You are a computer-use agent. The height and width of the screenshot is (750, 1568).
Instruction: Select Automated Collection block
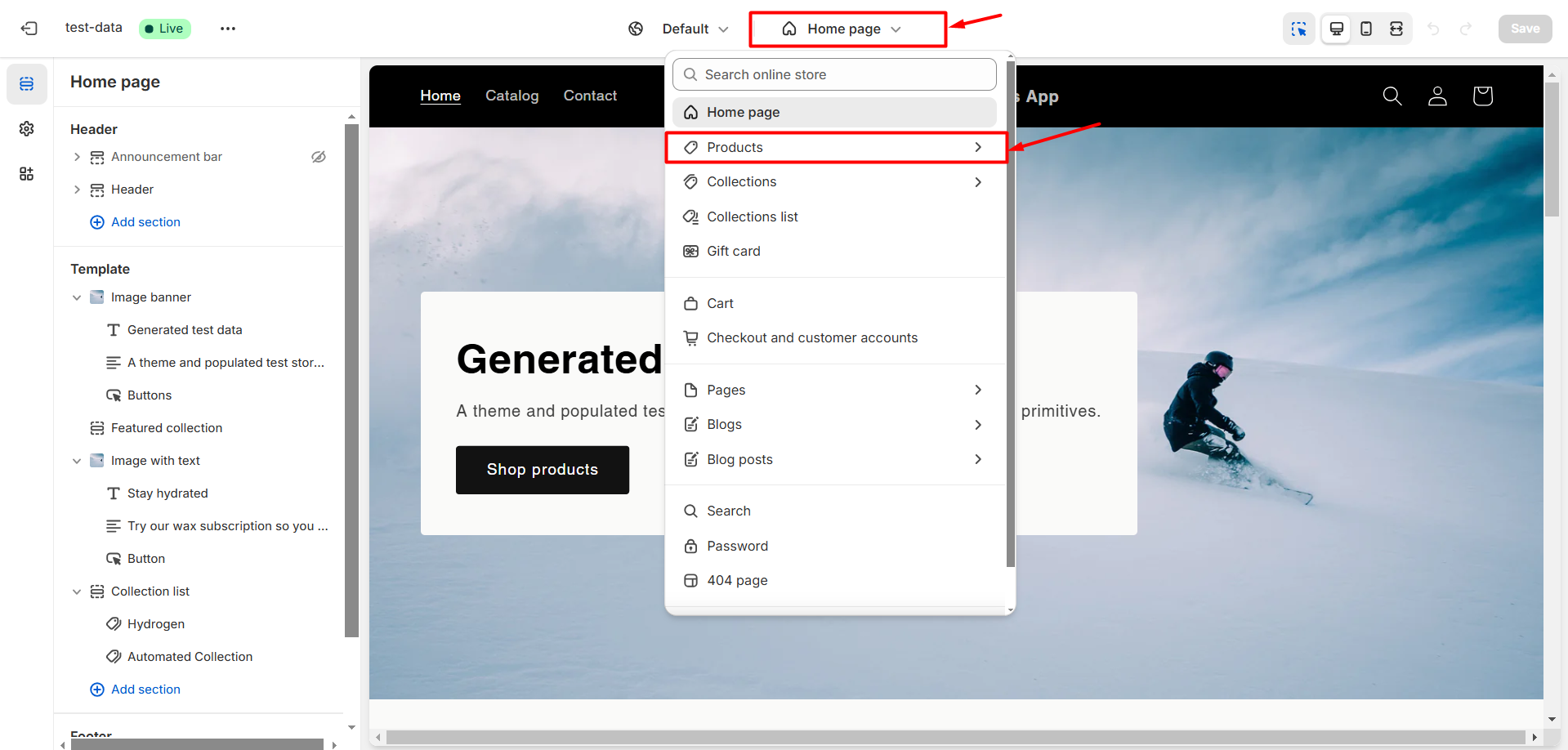(x=190, y=657)
